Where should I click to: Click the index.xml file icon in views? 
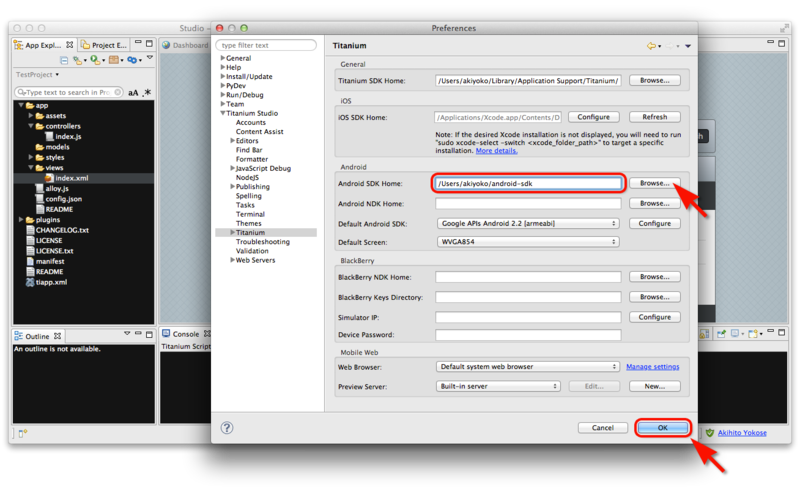(49, 178)
